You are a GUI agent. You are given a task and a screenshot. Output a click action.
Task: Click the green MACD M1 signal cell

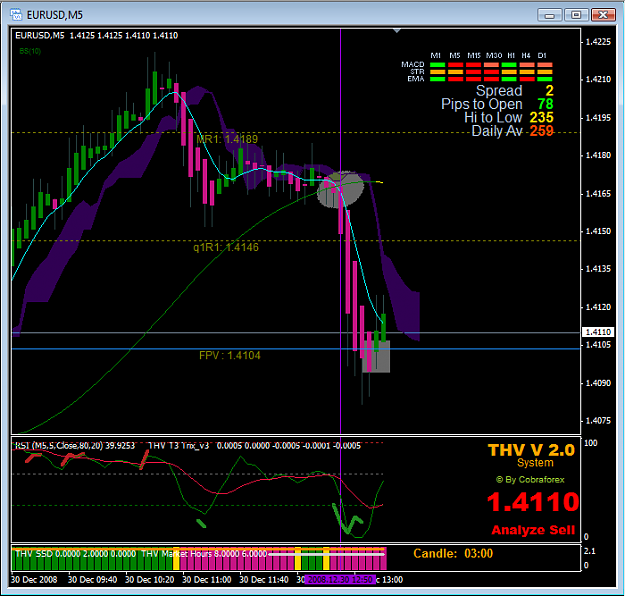(438, 65)
